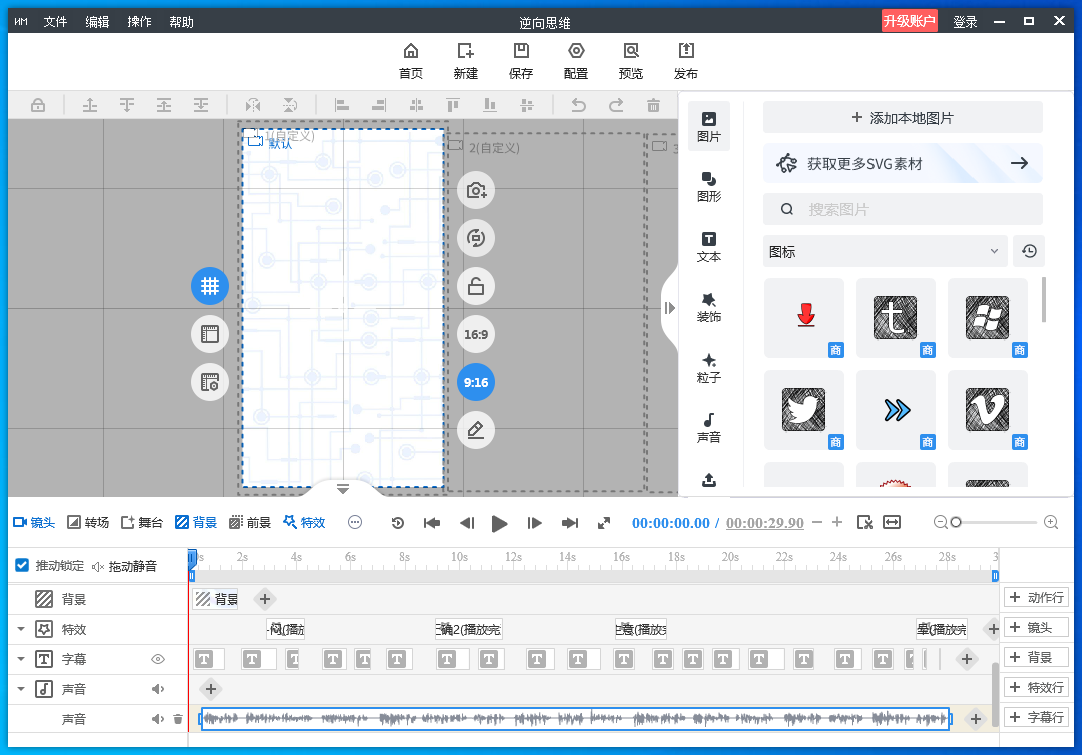Viewport: 1082px width, 755px height.
Task: Toggle the canvas grid display button
Action: pos(210,286)
